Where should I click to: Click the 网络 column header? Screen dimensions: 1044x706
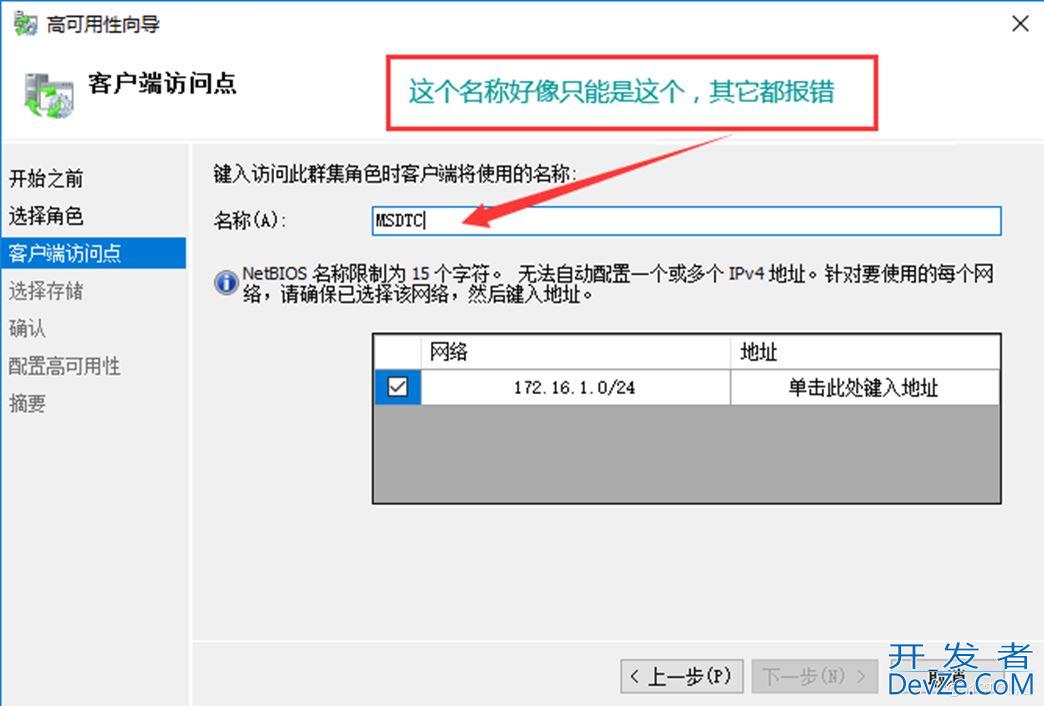(x=575, y=351)
